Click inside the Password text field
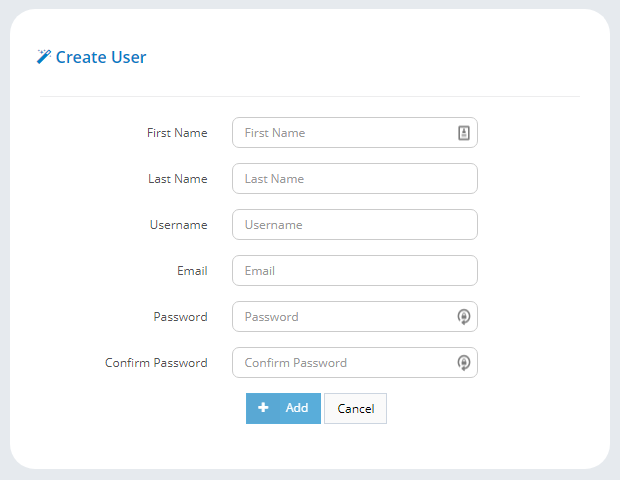This screenshot has height=480, width=620. pos(355,316)
